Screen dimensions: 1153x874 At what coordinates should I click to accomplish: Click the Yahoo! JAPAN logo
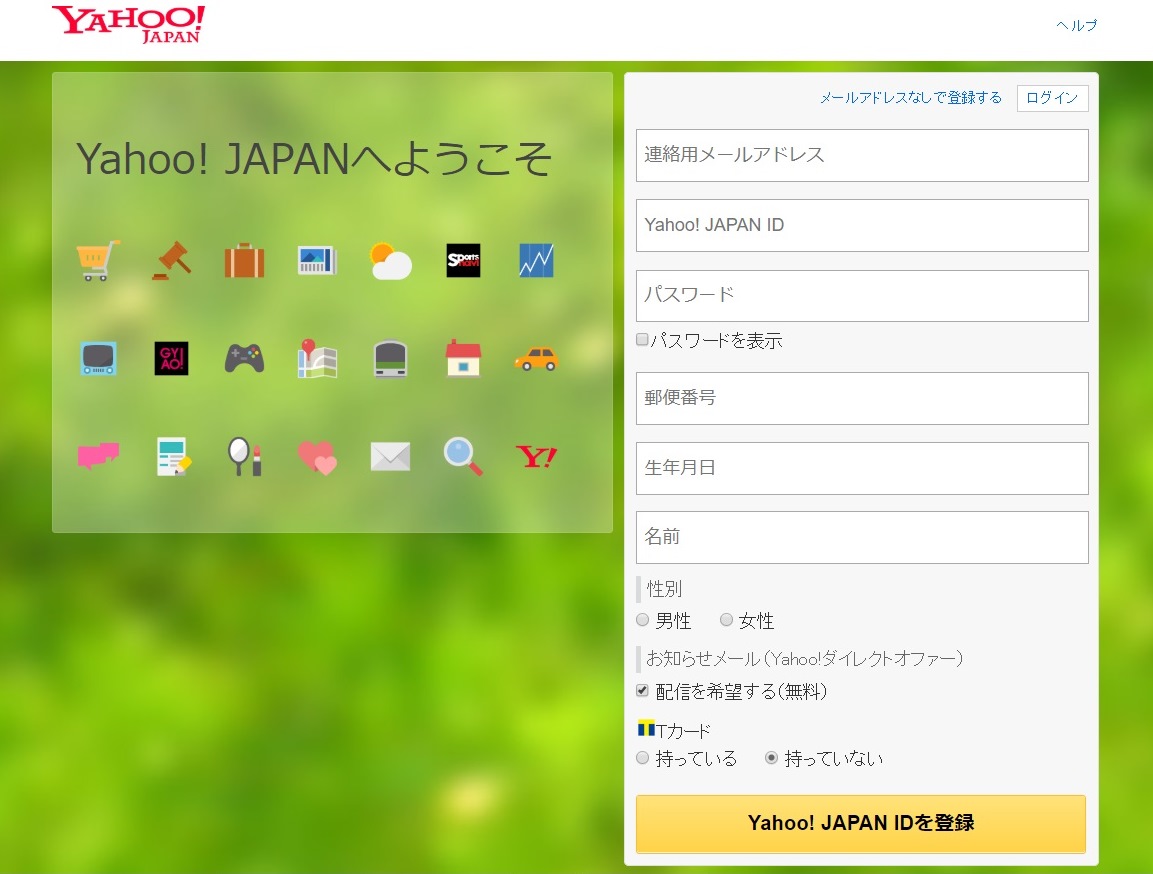[x=129, y=25]
